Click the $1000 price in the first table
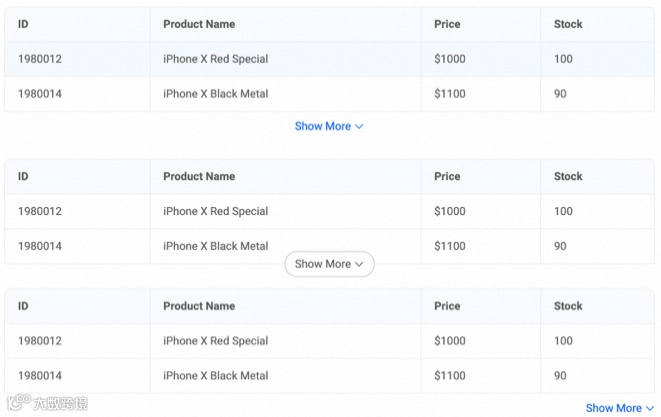Screen dimensions: 661x417 450,59
